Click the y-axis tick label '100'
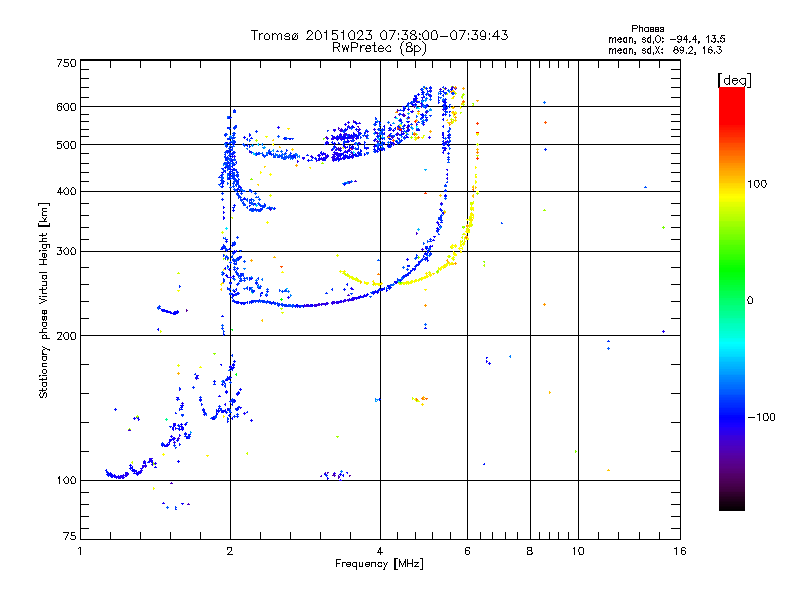 (x=67, y=481)
